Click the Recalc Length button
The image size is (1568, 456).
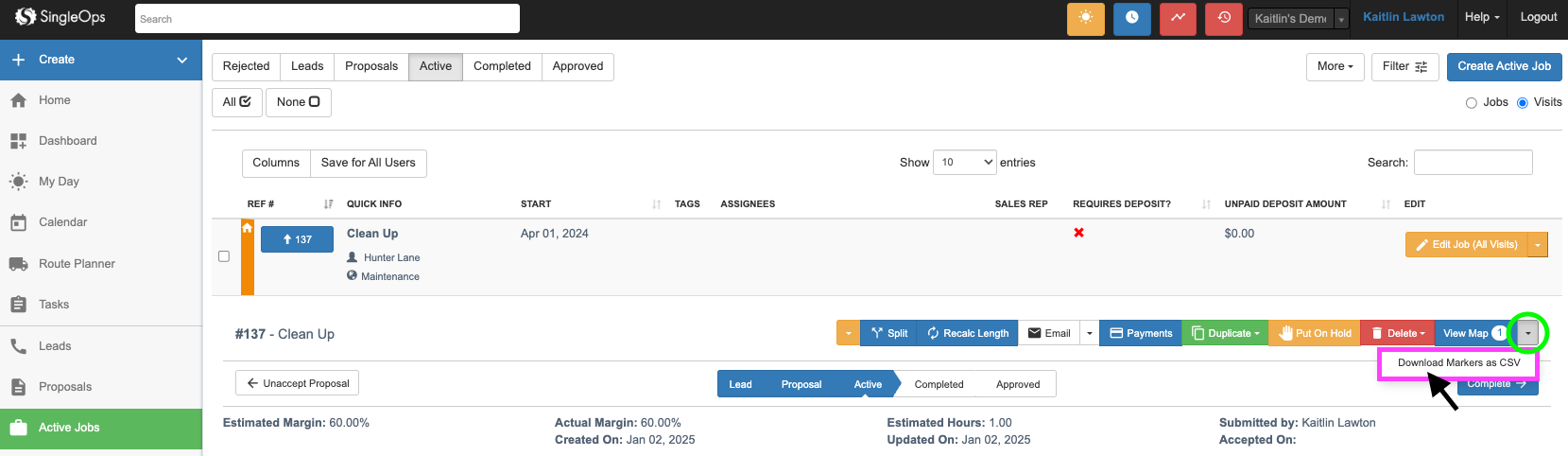coord(967,333)
